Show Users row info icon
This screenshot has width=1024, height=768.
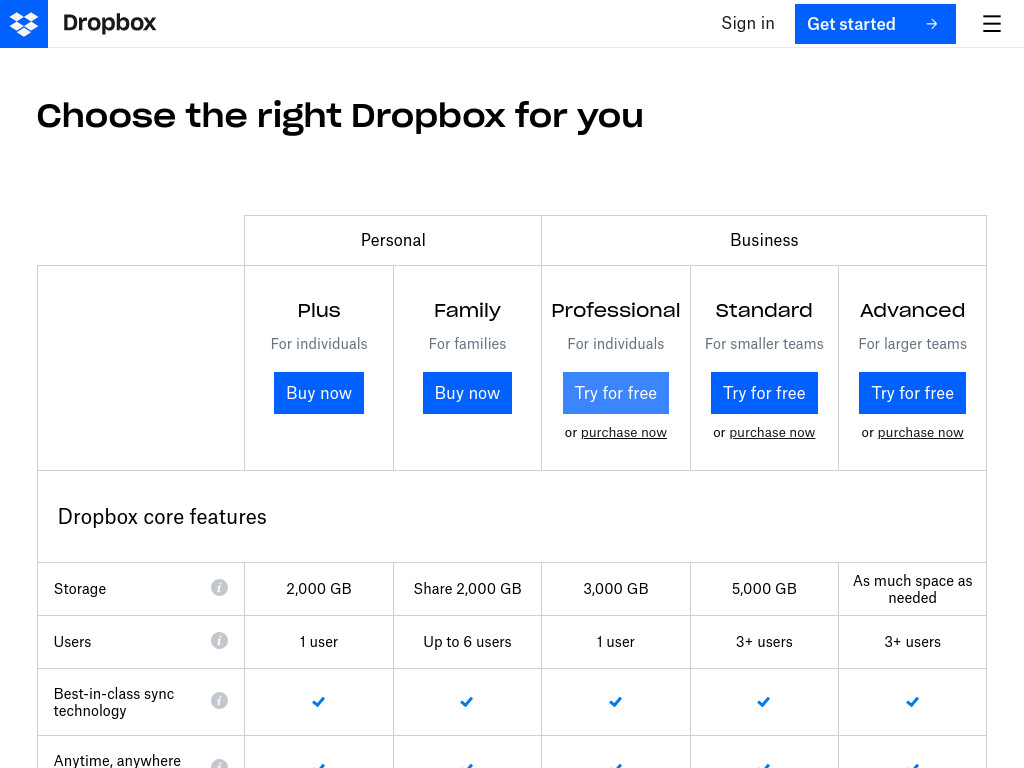click(219, 641)
